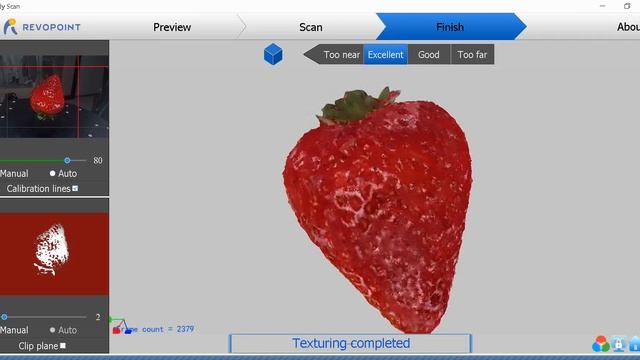Click the colored spheres icon at bottom right

tap(601, 344)
